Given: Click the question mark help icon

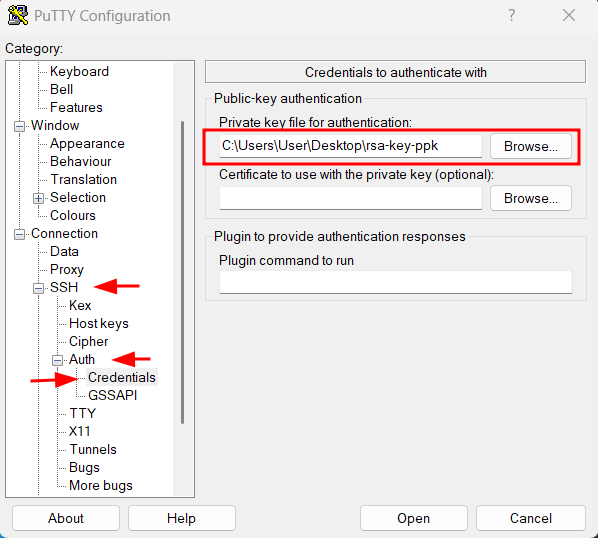Looking at the screenshot, I should (511, 16).
